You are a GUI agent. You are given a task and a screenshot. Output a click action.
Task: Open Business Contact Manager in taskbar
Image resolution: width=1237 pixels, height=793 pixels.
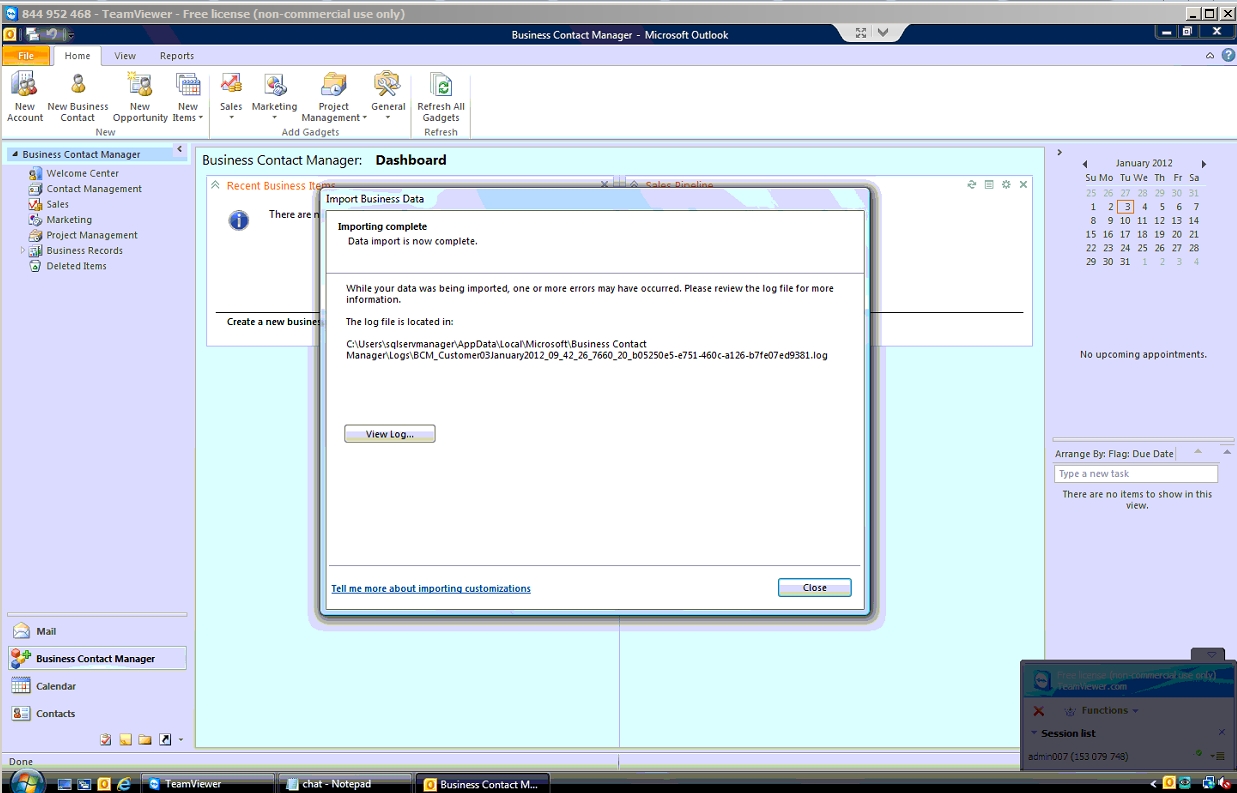coord(483,784)
